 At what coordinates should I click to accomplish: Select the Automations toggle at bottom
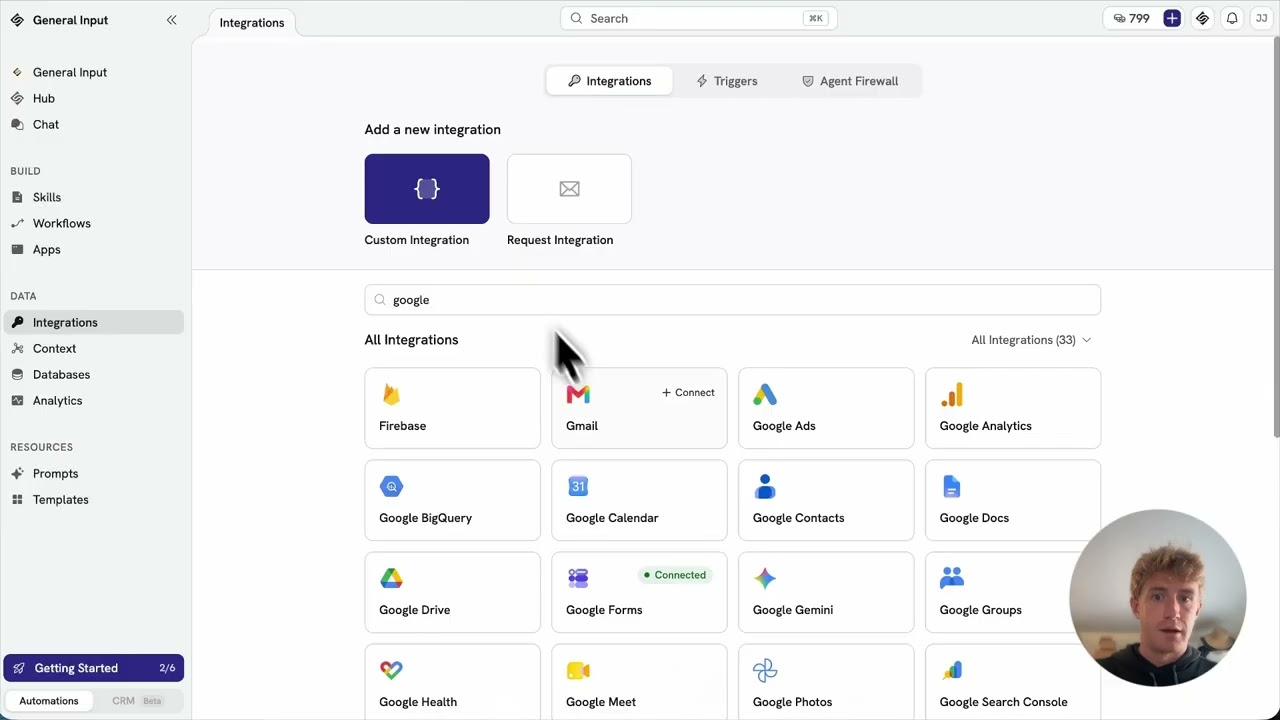point(49,701)
